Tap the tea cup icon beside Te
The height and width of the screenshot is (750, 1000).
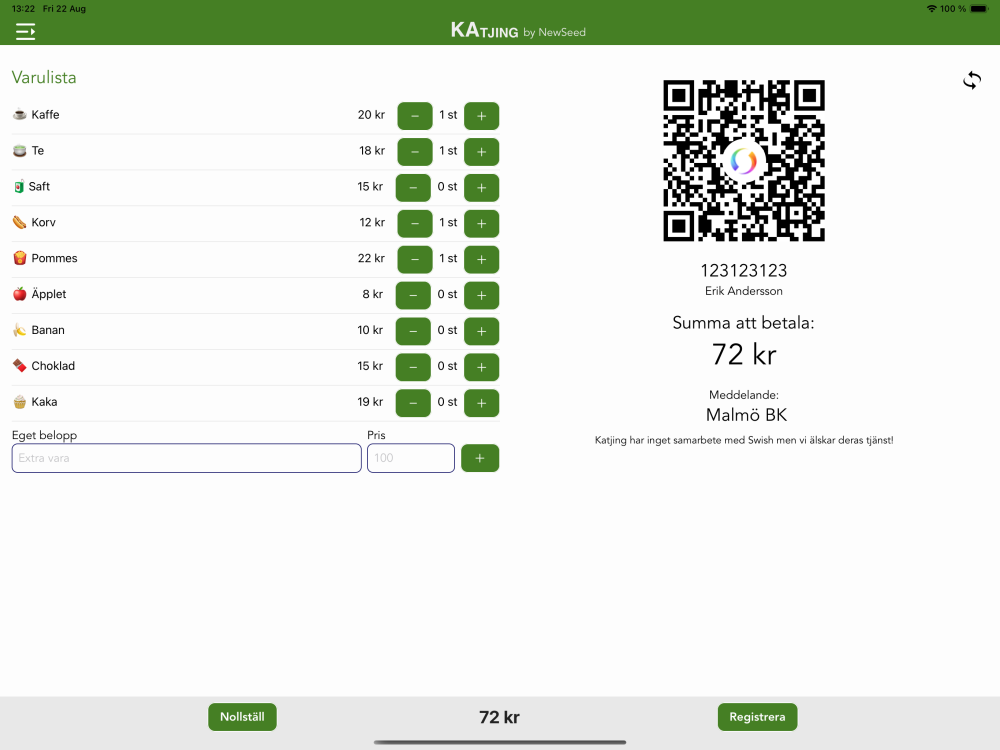point(20,151)
